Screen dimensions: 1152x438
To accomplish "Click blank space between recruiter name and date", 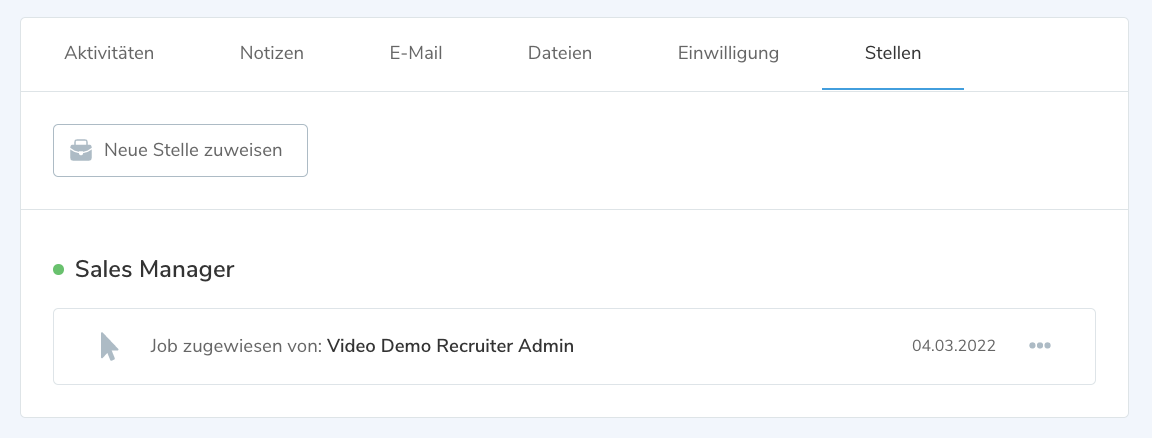I will (x=740, y=346).
